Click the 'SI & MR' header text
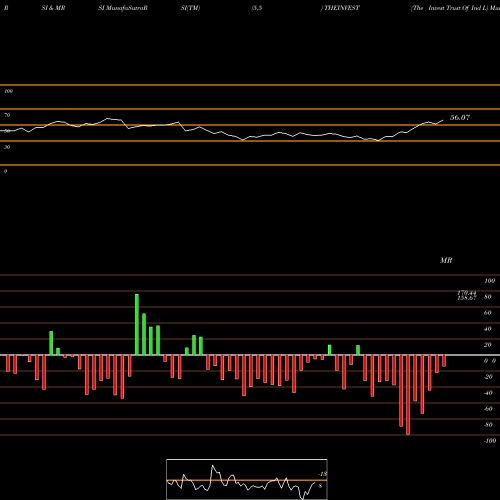 [x=53, y=8]
